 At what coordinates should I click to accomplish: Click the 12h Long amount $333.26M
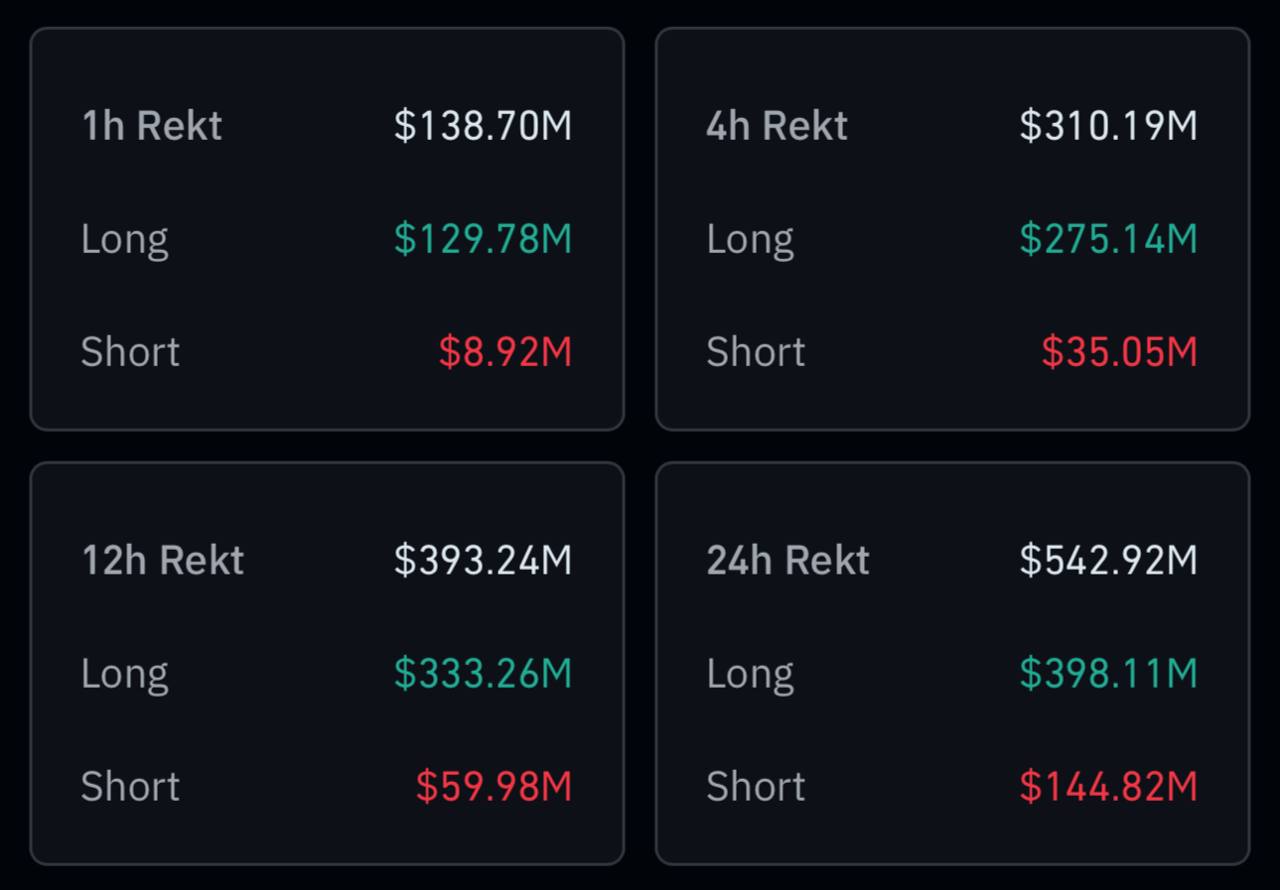pyautogui.click(x=483, y=673)
